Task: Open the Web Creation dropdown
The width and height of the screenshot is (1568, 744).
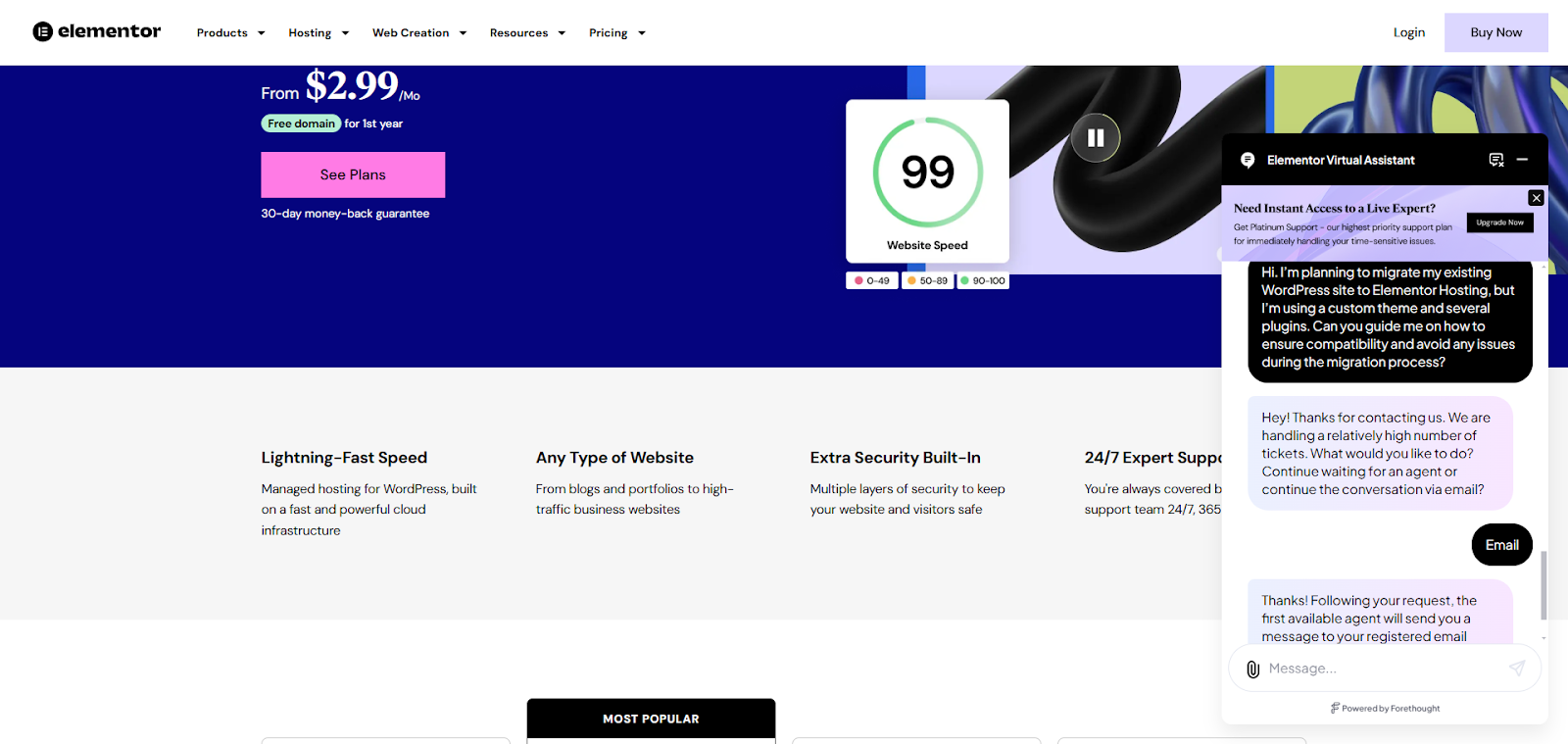Action: 419,33
